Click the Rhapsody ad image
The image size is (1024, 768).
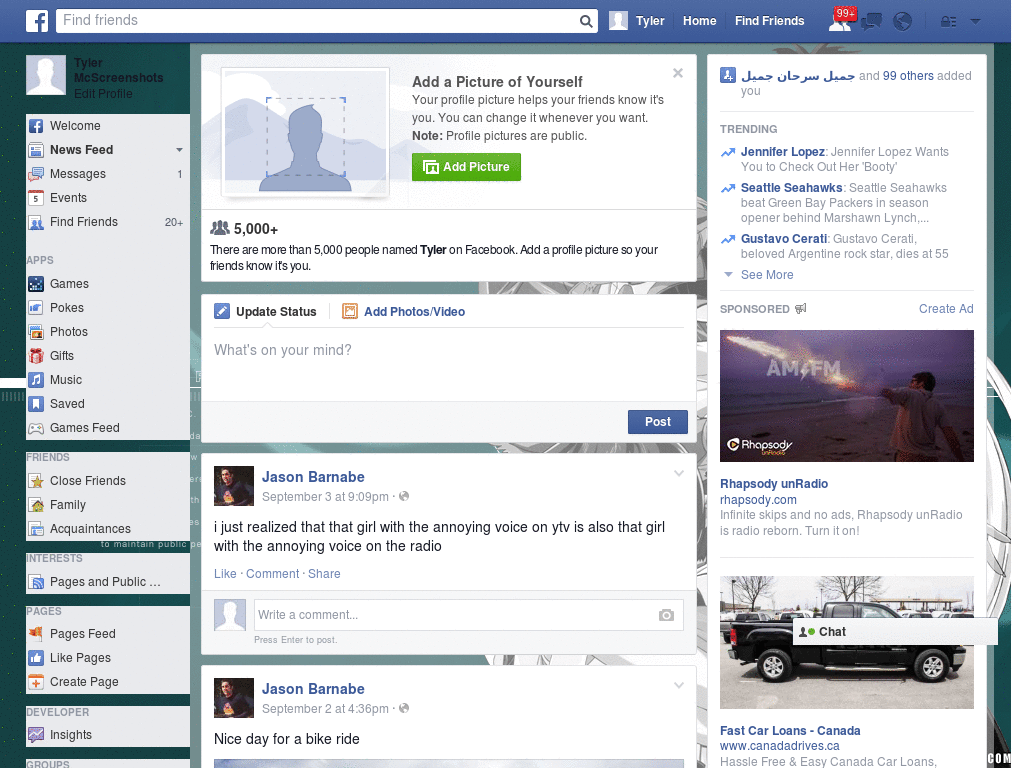point(846,396)
